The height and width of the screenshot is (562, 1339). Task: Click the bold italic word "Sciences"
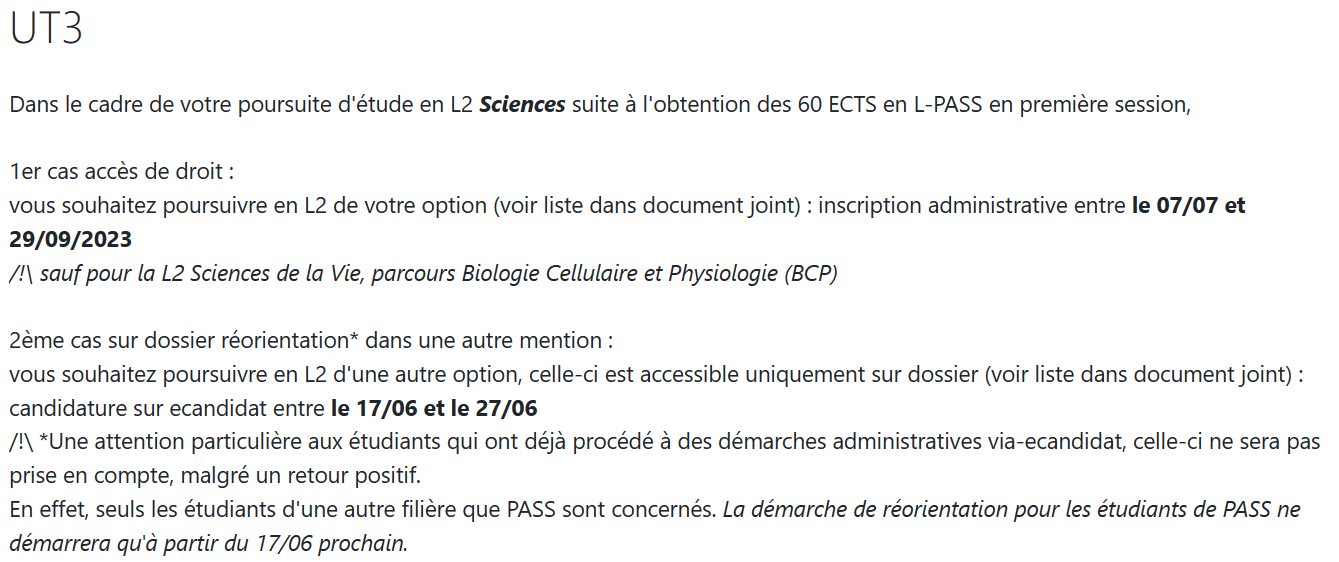click(x=522, y=105)
